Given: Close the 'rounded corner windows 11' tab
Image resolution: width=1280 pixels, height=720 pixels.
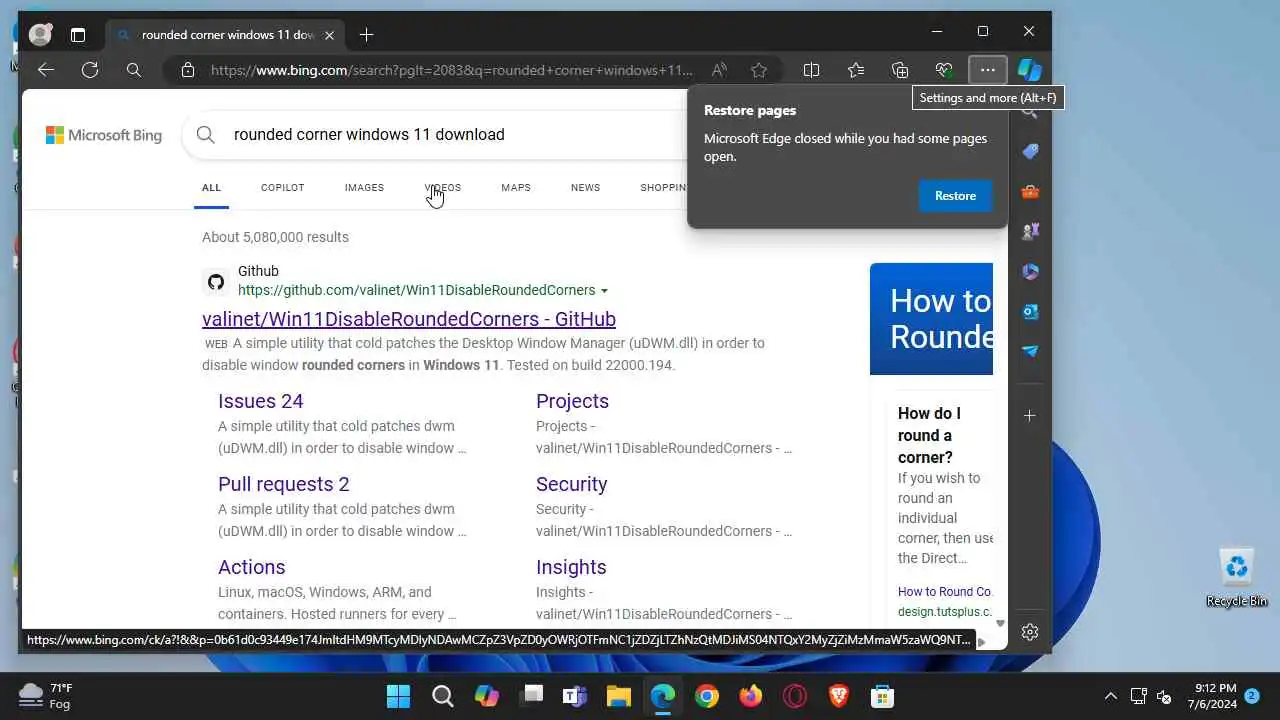Looking at the screenshot, I should click(x=329, y=35).
